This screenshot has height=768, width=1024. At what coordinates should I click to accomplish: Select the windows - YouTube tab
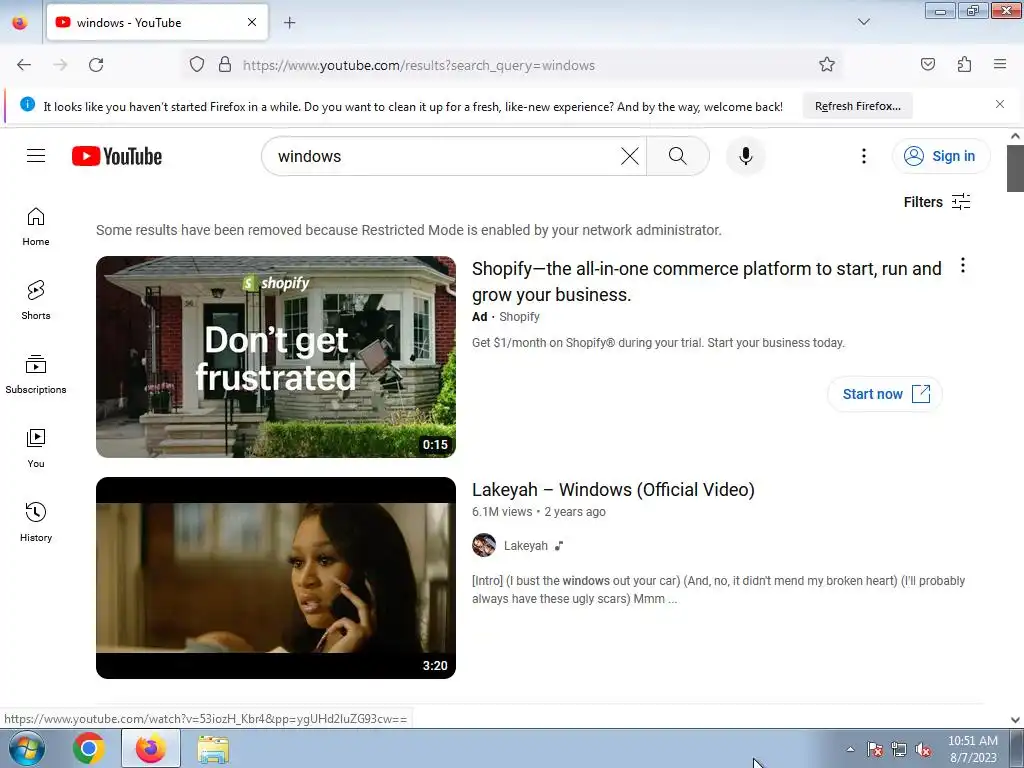pyautogui.click(x=157, y=23)
